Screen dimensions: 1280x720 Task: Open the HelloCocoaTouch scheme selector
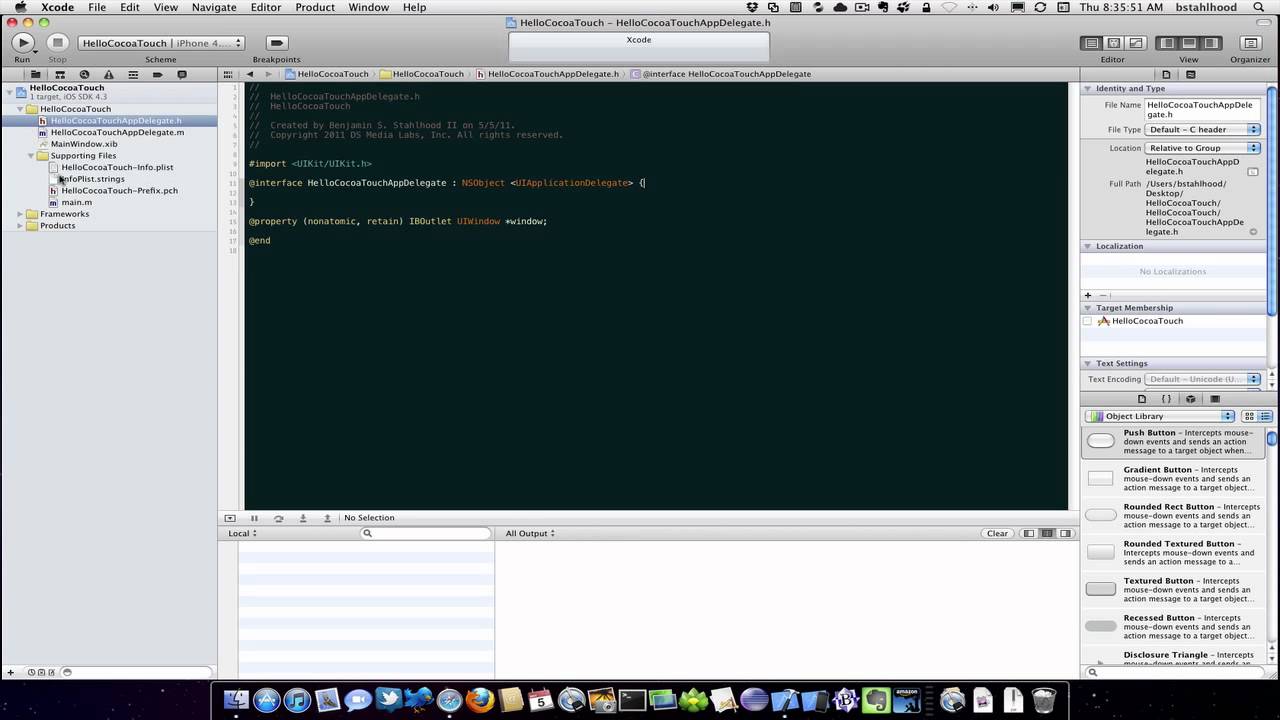161,43
